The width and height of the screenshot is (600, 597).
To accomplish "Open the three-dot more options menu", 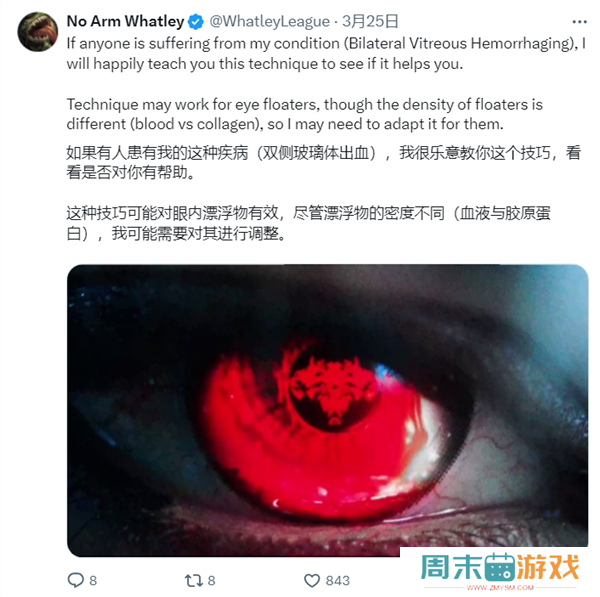I will (579, 22).
